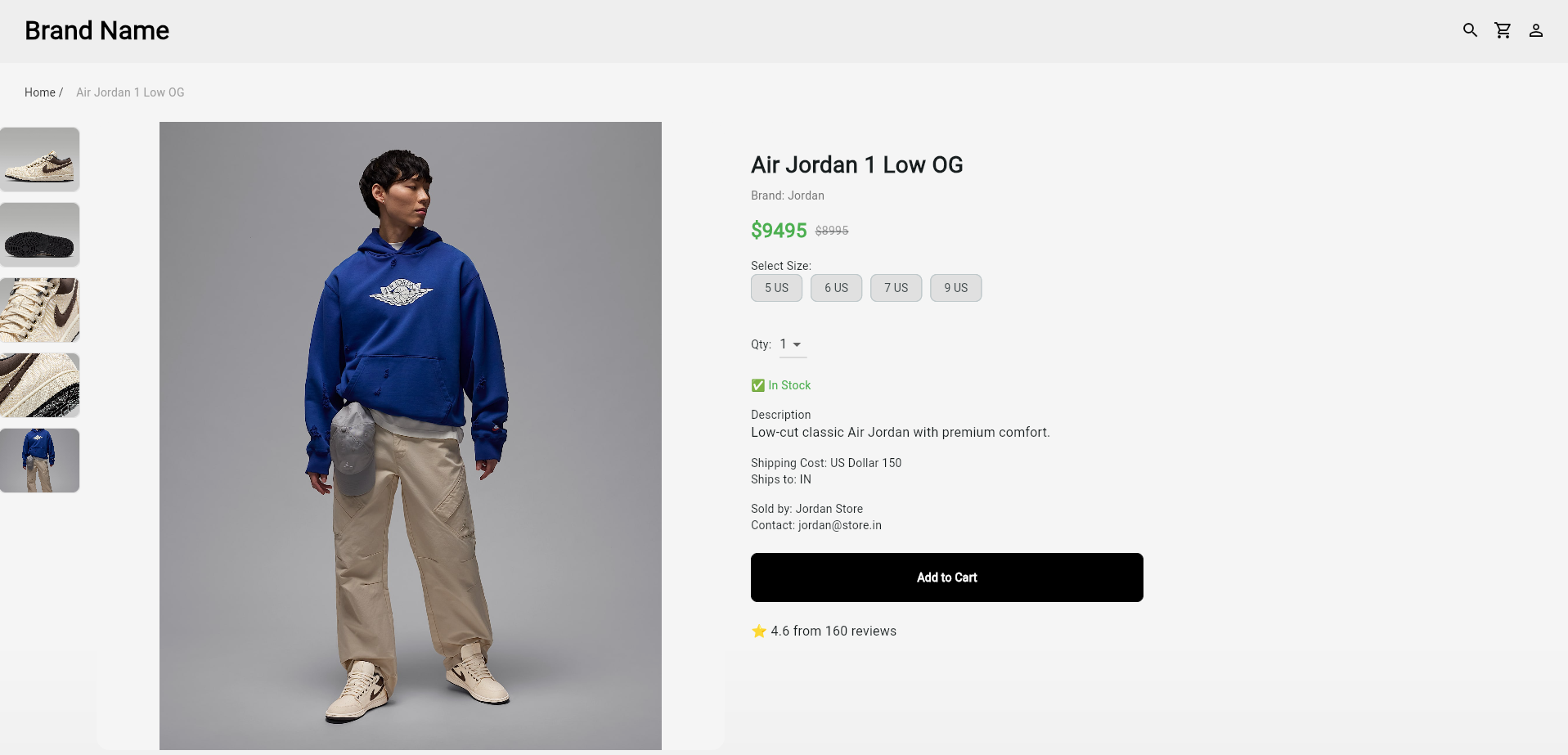
Task: Select the model in blue hoodie thumbnail
Action: [x=39, y=461]
